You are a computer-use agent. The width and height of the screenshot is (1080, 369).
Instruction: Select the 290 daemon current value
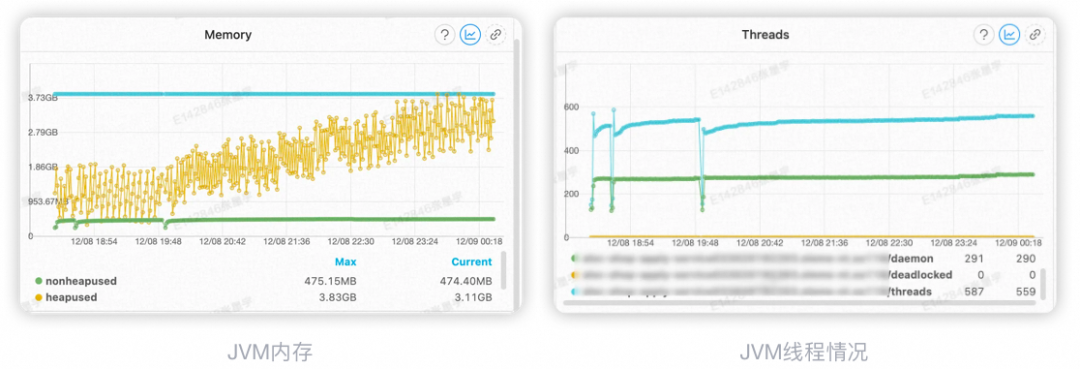click(1026, 259)
